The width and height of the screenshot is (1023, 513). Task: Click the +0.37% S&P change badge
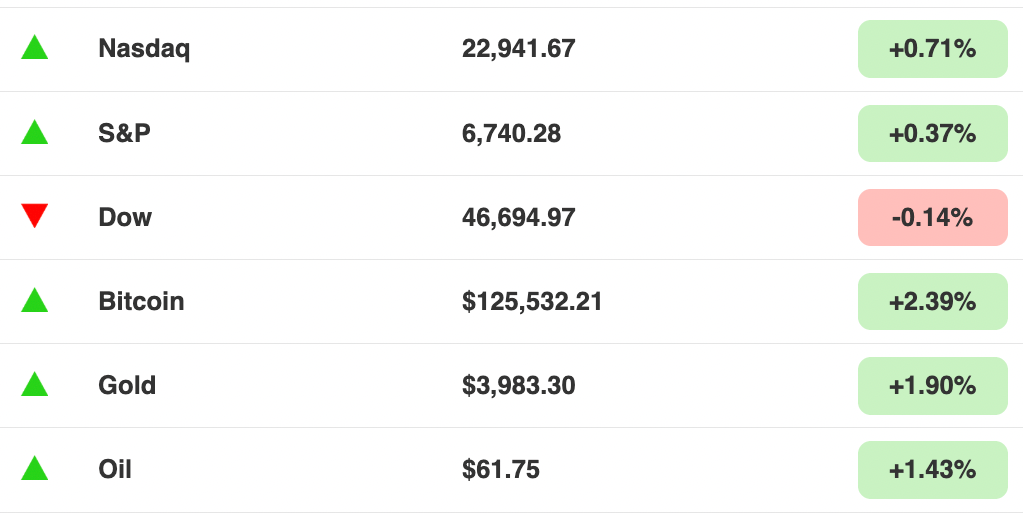[x=932, y=133]
